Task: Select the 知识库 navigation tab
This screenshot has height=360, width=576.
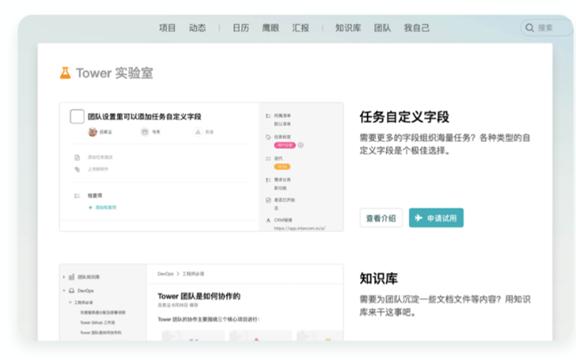Action: click(x=348, y=28)
